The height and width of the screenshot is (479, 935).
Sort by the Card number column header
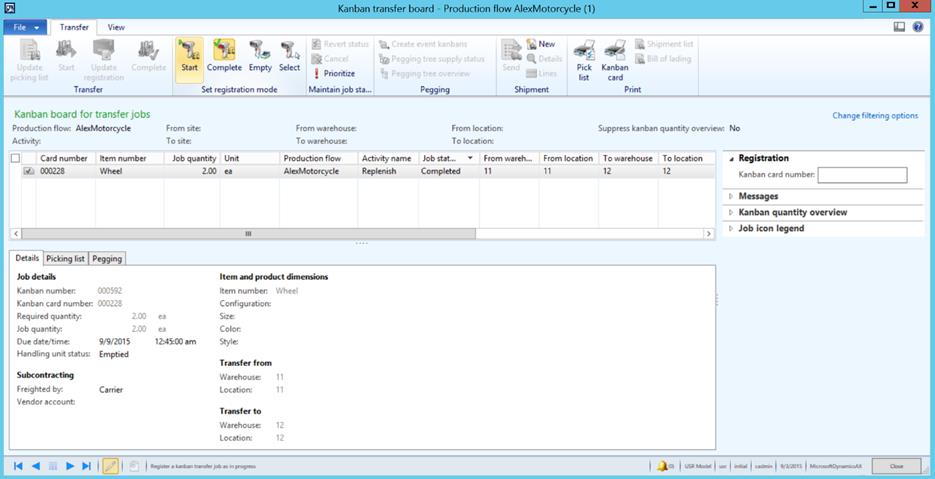click(66, 158)
